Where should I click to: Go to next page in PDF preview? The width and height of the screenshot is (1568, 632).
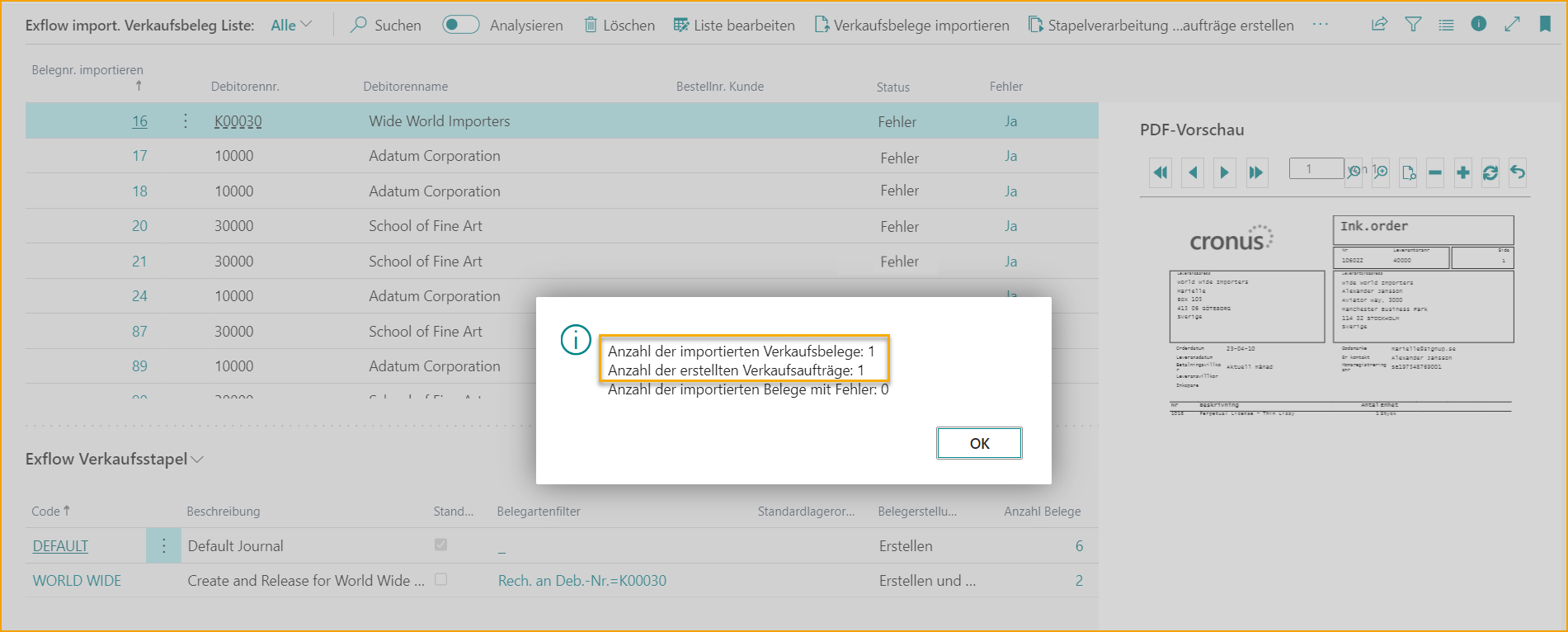click(x=1224, y=172)
